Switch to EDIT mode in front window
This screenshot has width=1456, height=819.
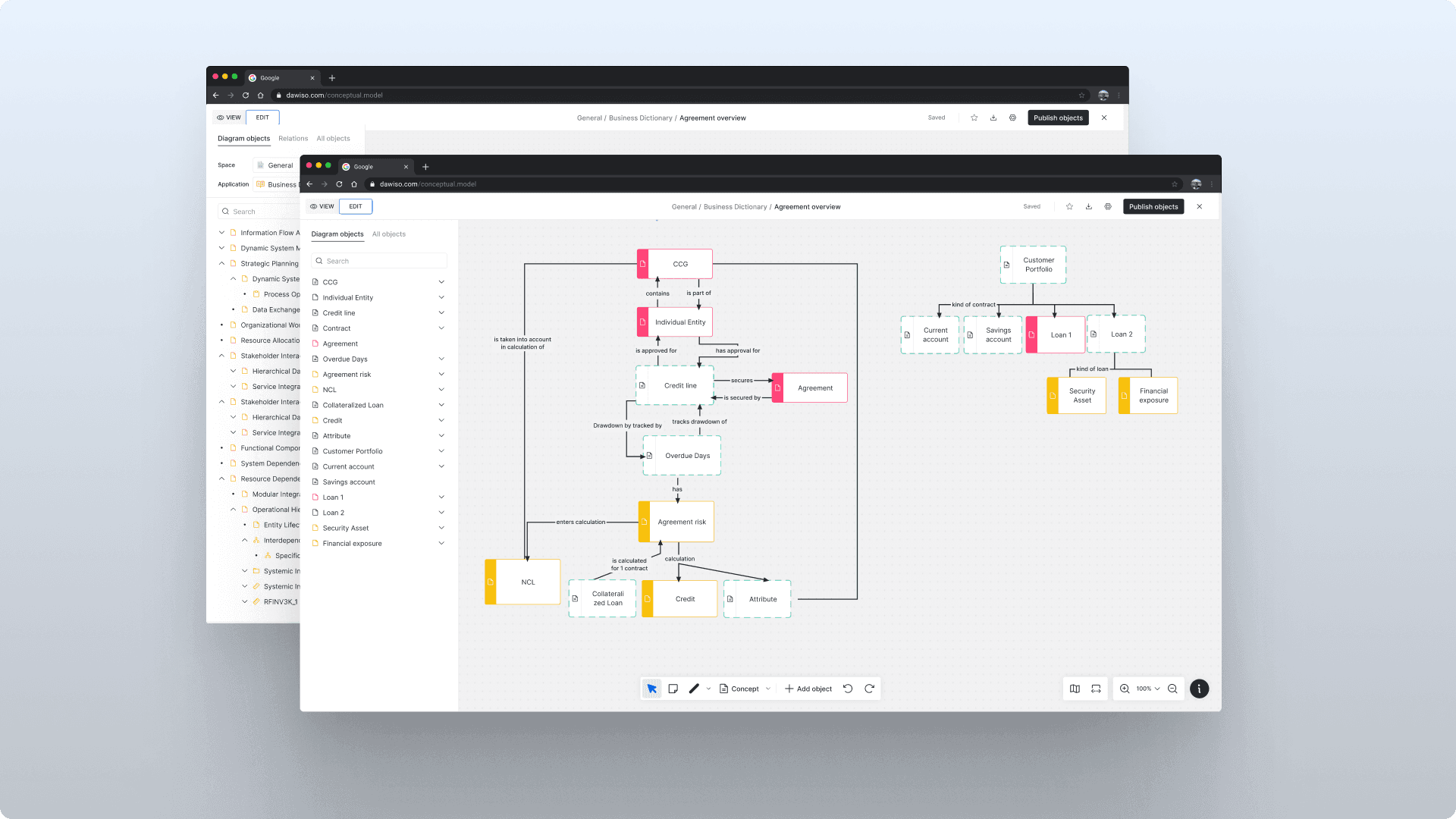point(356,206)
